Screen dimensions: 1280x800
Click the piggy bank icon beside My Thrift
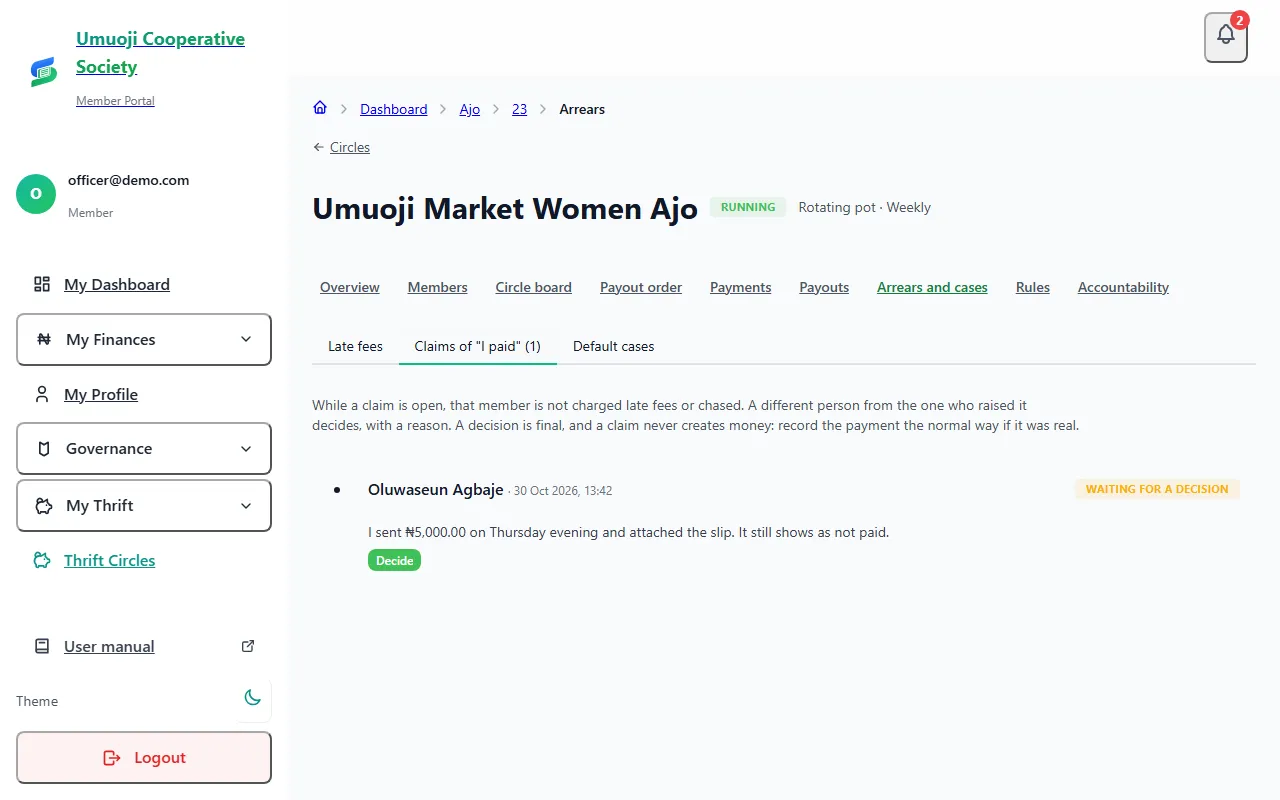(x=44, y=505)
